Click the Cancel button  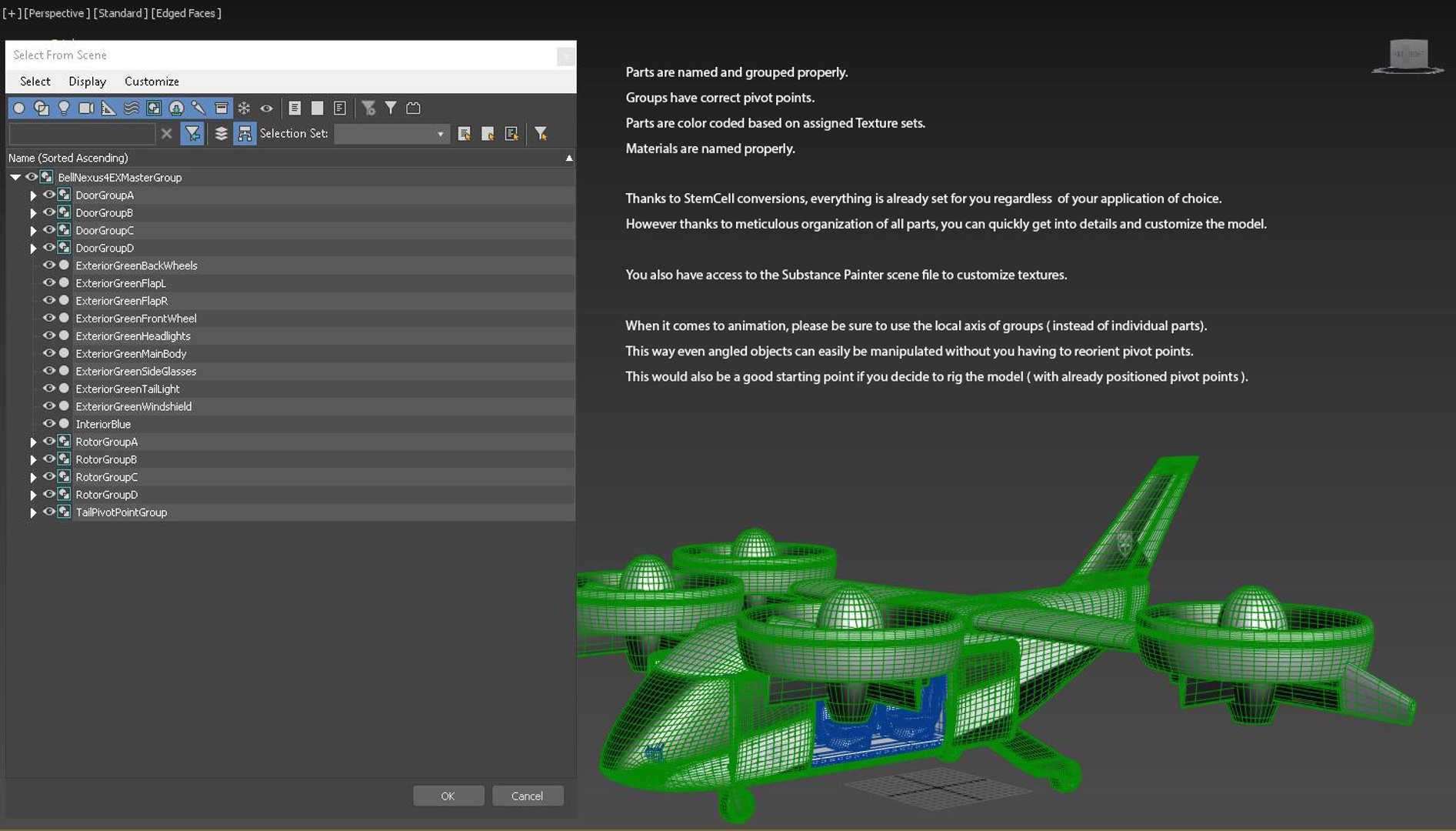click(x=528, y=796)
